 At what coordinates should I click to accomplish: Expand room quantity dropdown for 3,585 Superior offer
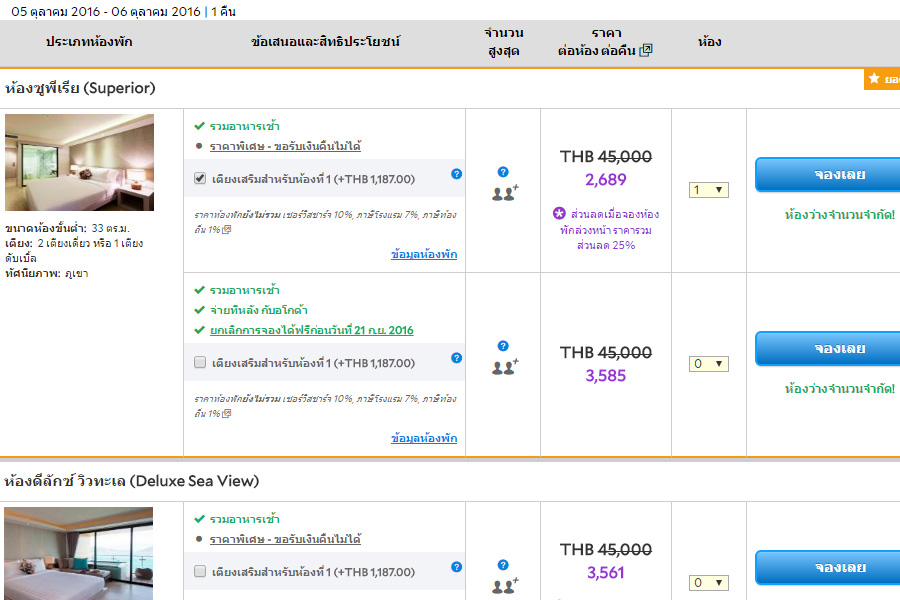coord(708,364)
